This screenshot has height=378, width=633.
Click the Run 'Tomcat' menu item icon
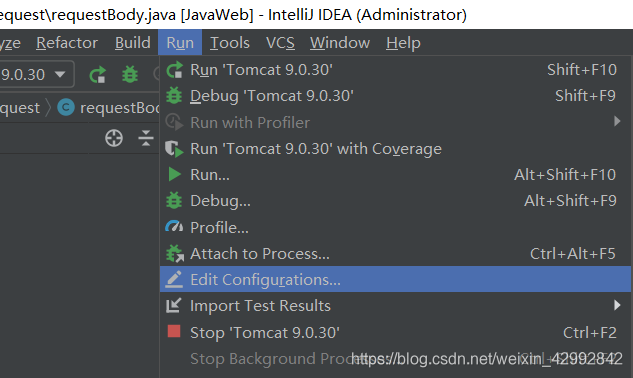[x=174, y=70]
